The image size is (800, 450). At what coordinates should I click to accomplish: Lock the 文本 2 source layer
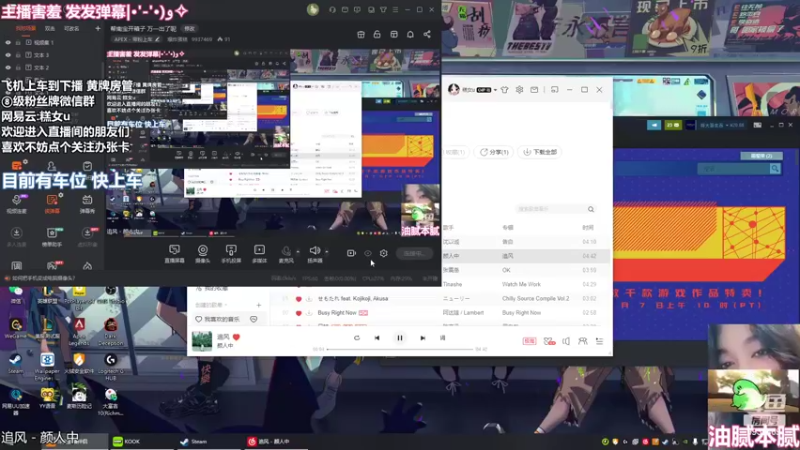click(18, 67)
